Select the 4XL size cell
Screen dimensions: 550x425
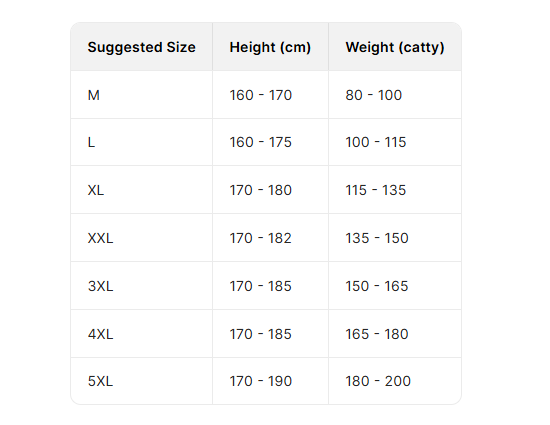pyautogui.click(x=141, y=334)
